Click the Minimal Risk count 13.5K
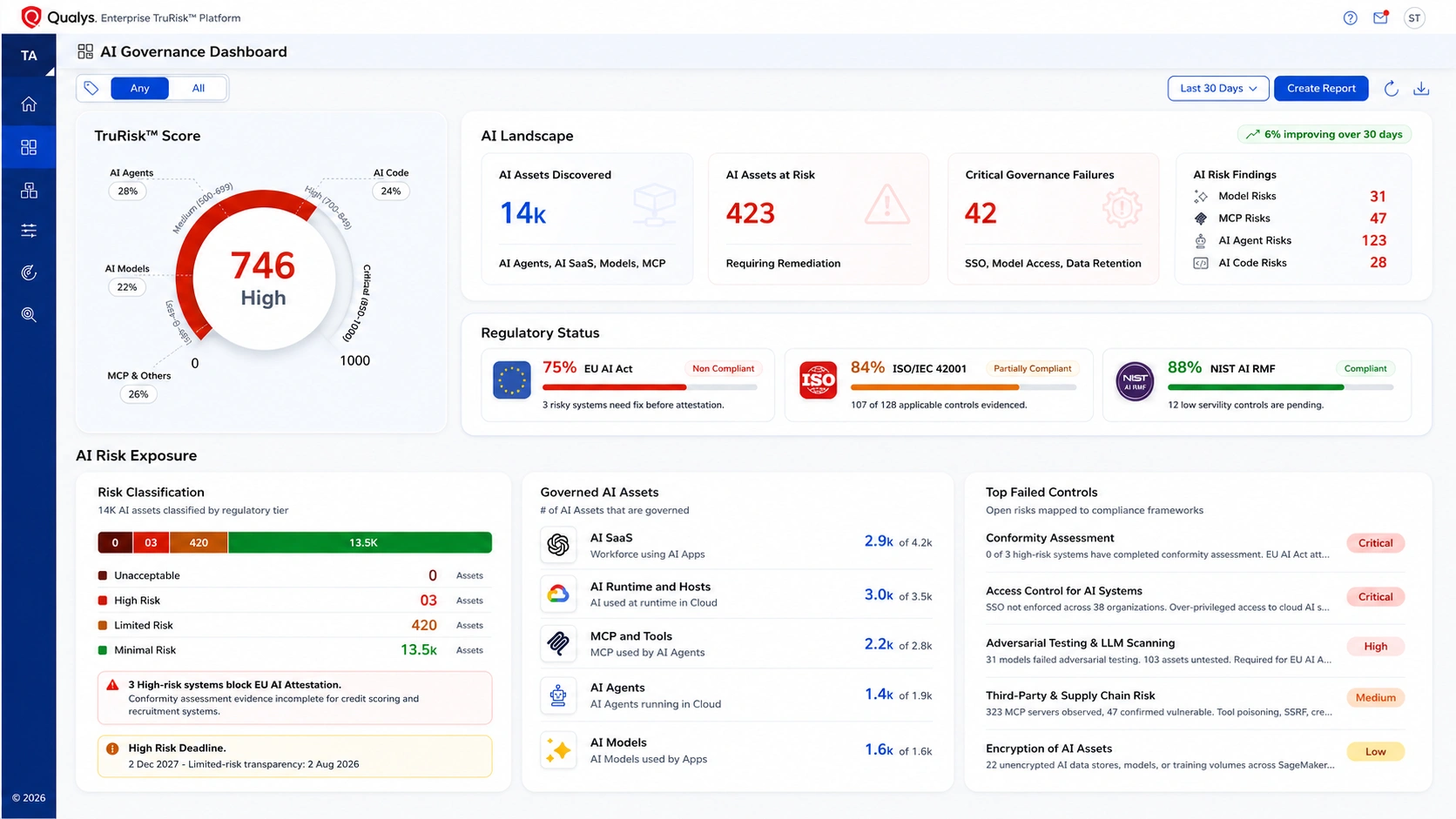 pos(419,650)
